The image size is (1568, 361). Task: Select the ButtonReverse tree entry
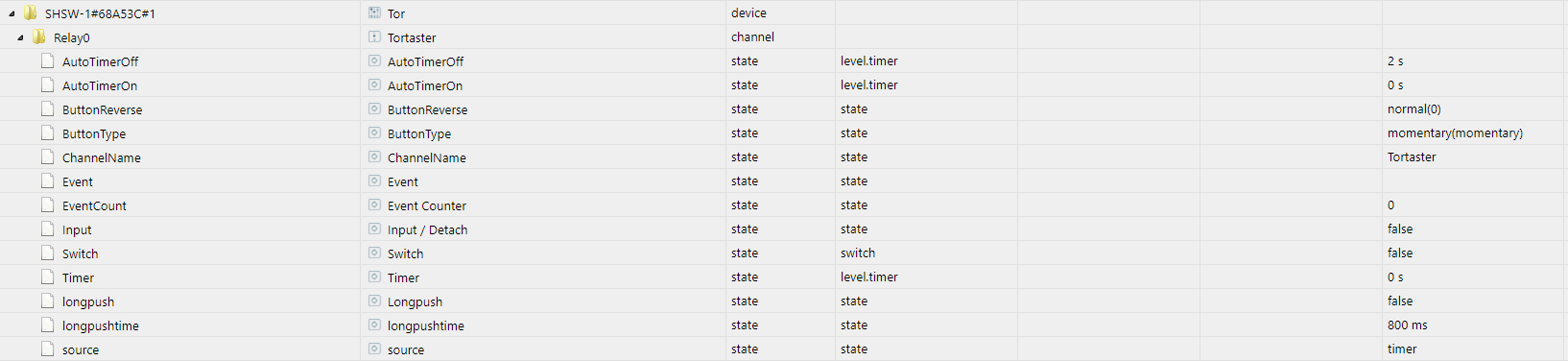[102, 109]
